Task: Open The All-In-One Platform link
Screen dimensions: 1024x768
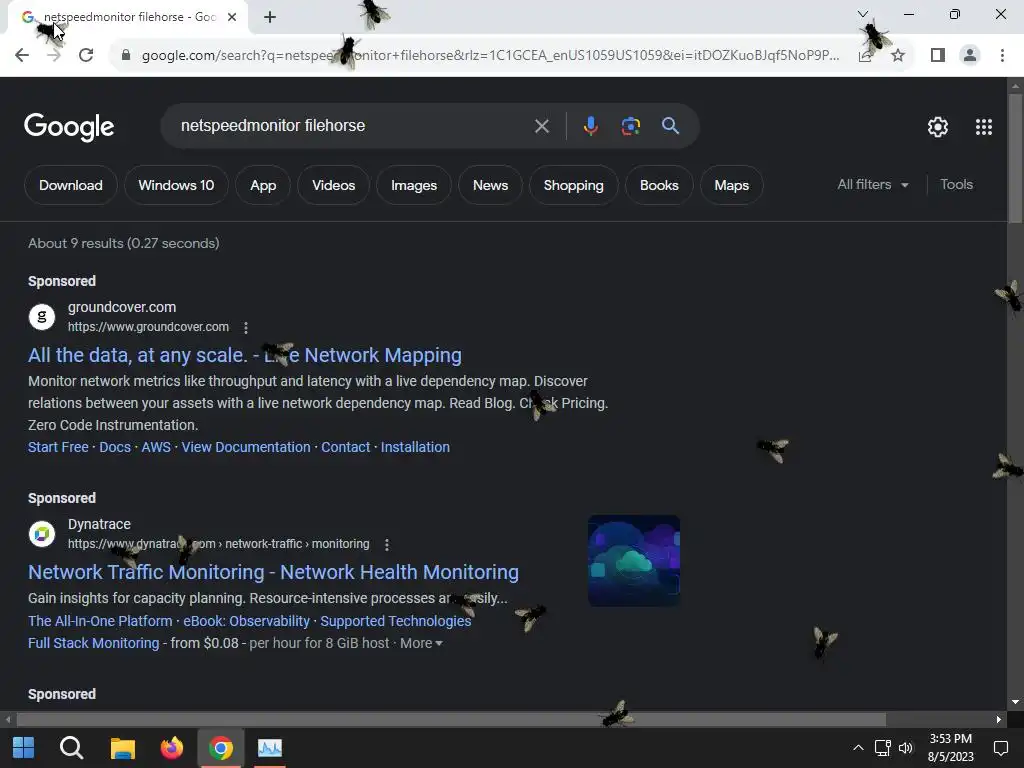Action: 100,621
